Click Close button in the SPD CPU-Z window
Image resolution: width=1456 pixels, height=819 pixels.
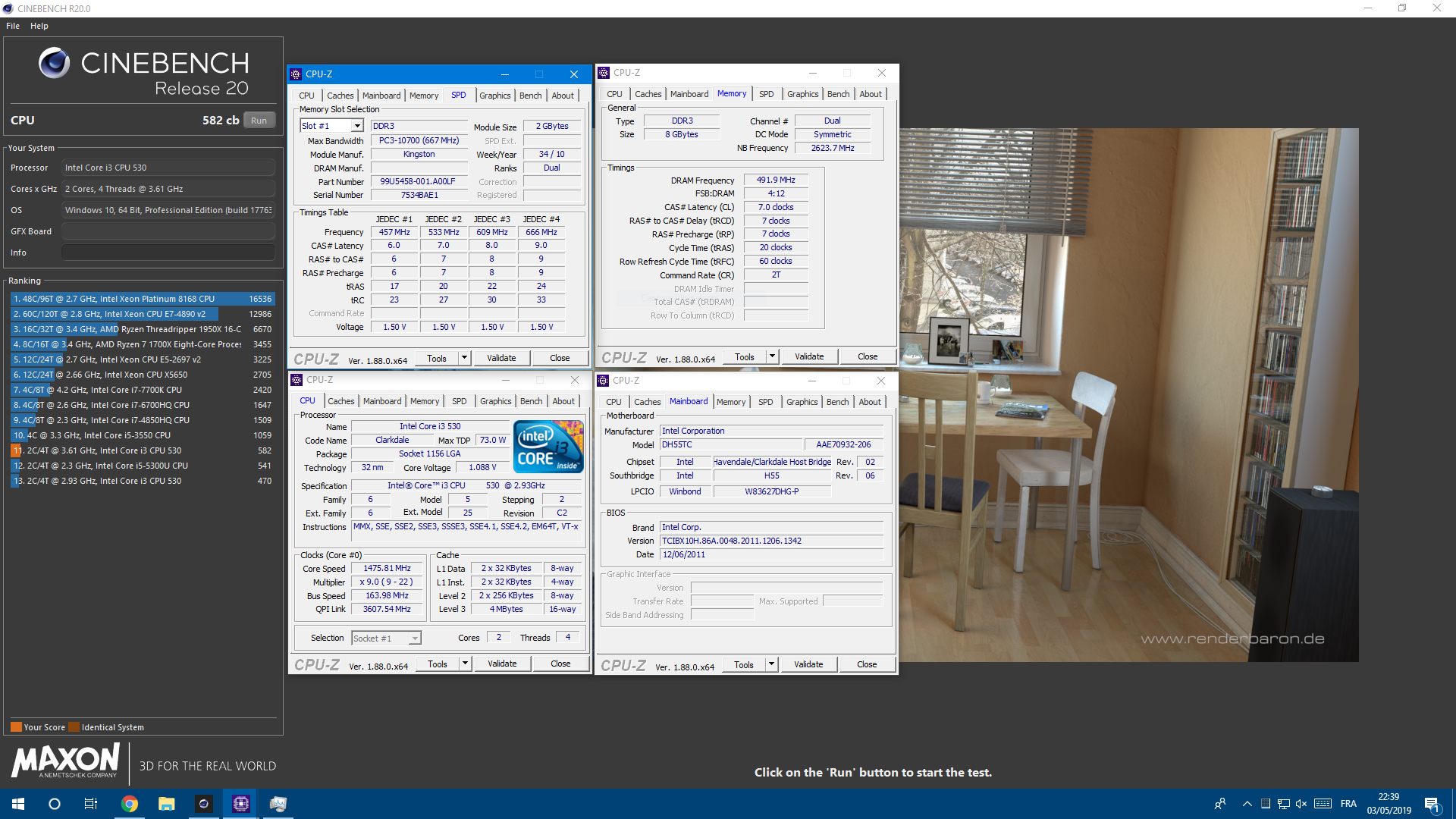tap(560, 358)
